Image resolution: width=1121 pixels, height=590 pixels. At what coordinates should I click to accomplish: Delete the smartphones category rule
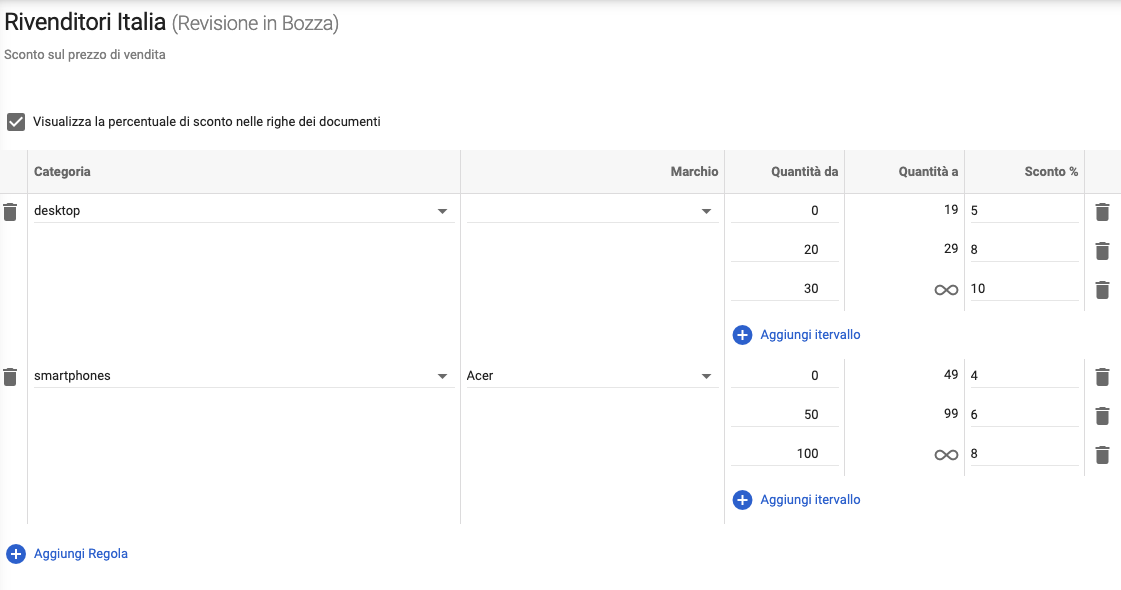coord(10,377)
